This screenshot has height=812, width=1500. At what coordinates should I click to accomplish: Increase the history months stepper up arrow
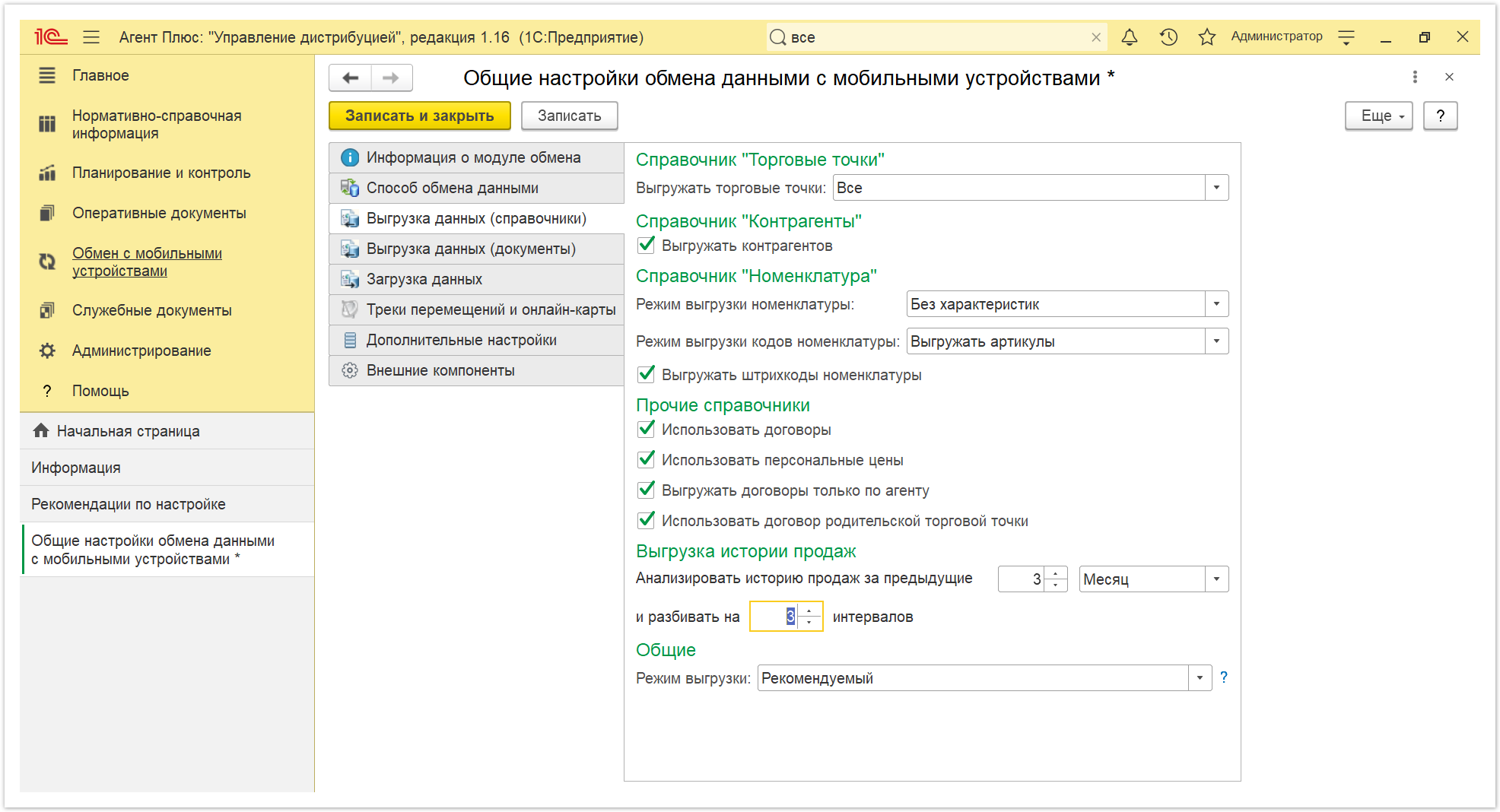tap(1056, 573)
